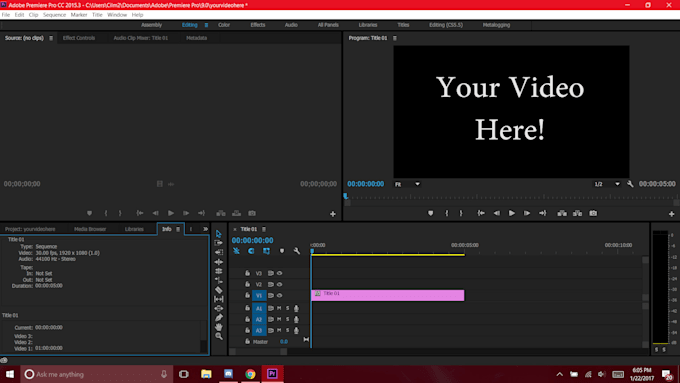Export frame with Program monitor camera
Screen dimensions: 680x383
(x=593, y=213)
